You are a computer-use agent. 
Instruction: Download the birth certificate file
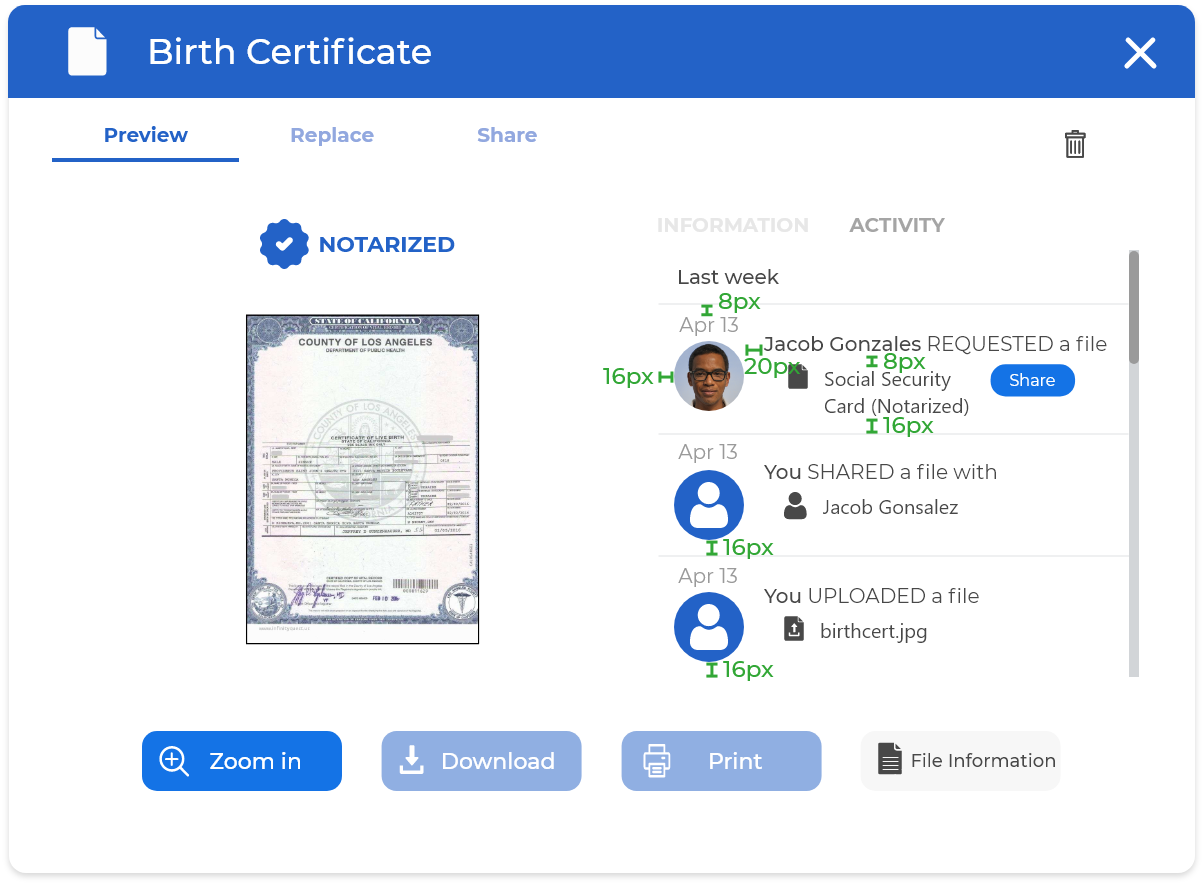pyautogui.click(x=481, y=761)
